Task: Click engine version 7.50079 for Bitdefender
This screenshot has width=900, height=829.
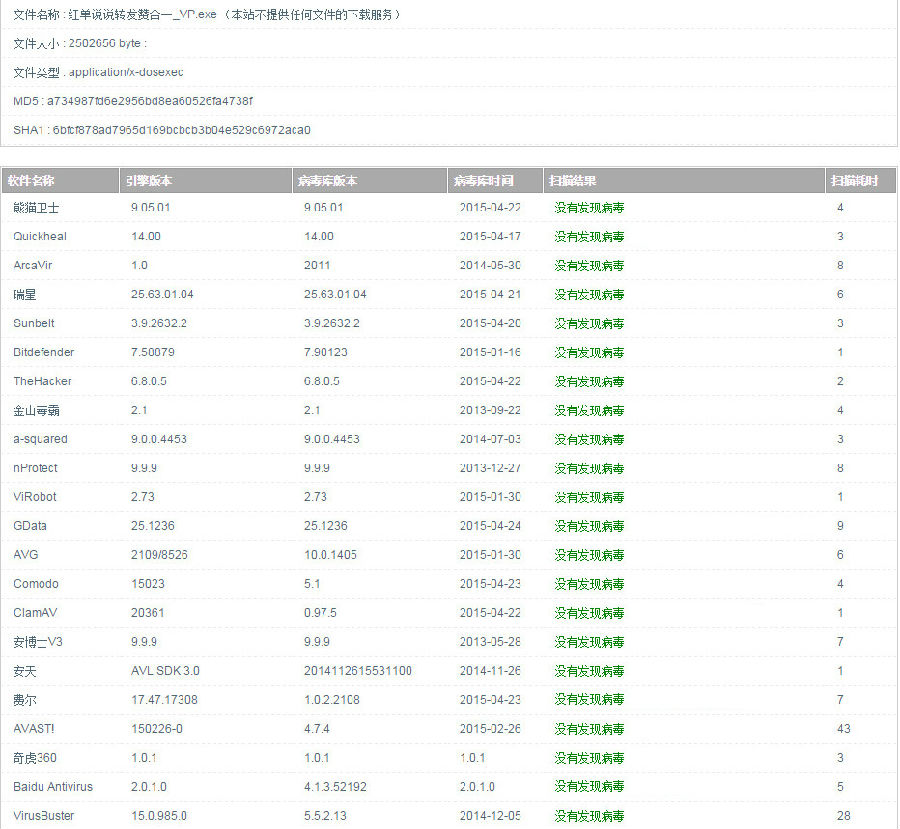Action: [153, 352]
